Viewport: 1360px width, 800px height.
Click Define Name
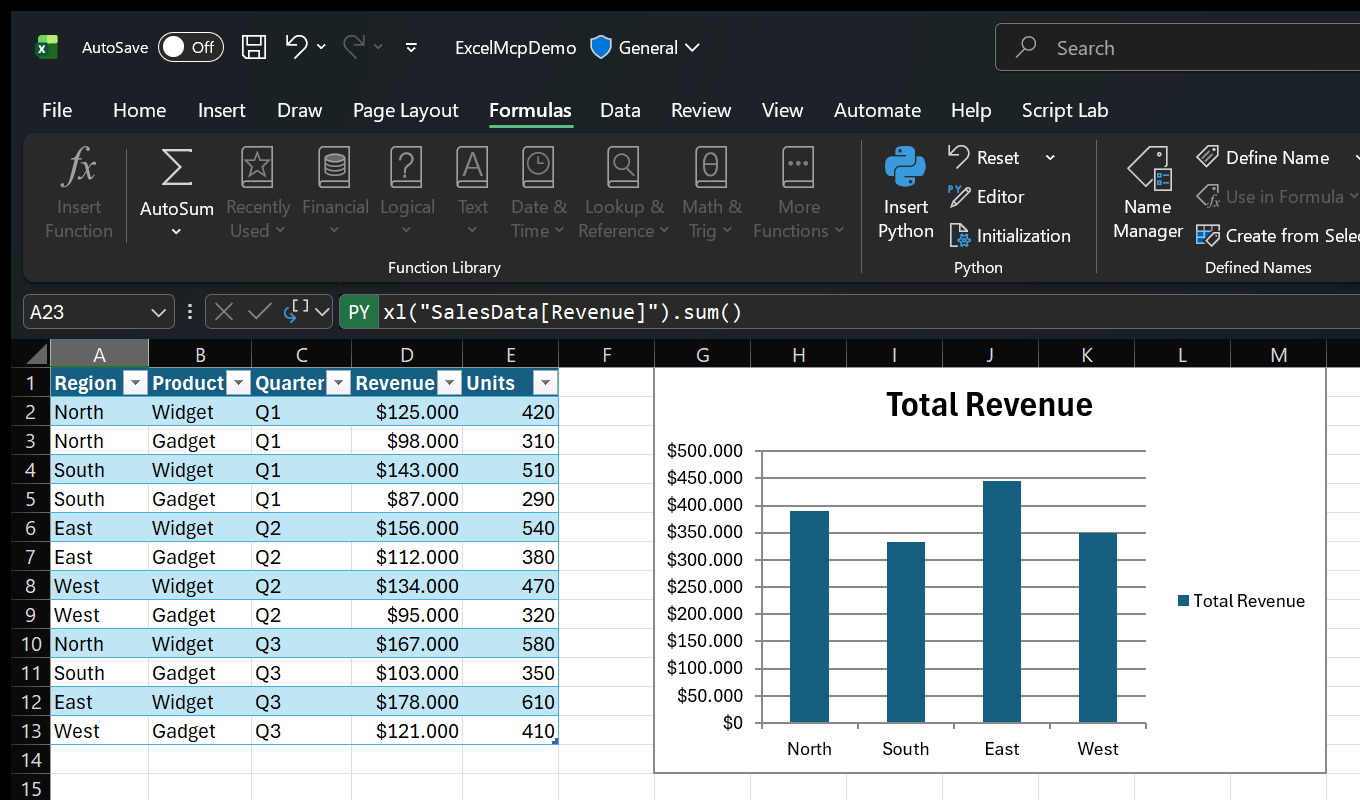coord(1264,157)
